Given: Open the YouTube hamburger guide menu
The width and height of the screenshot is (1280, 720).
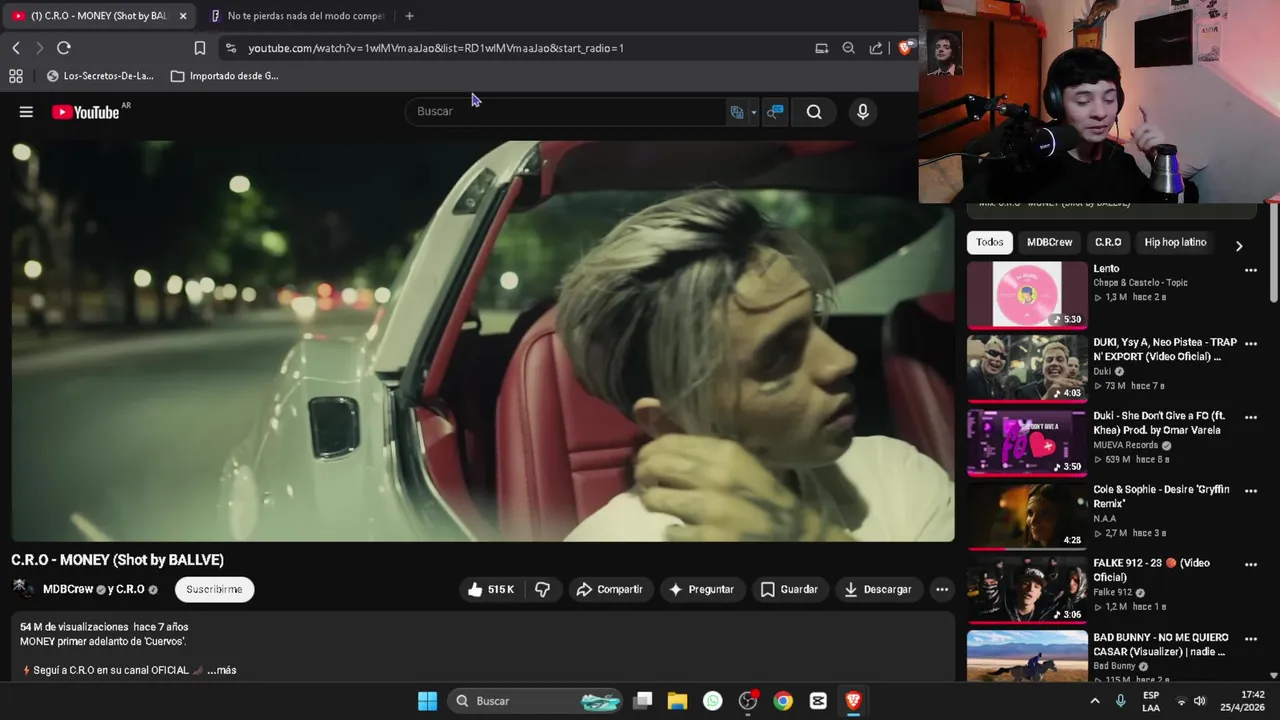Looking at the screenshot, I should 26,112.
